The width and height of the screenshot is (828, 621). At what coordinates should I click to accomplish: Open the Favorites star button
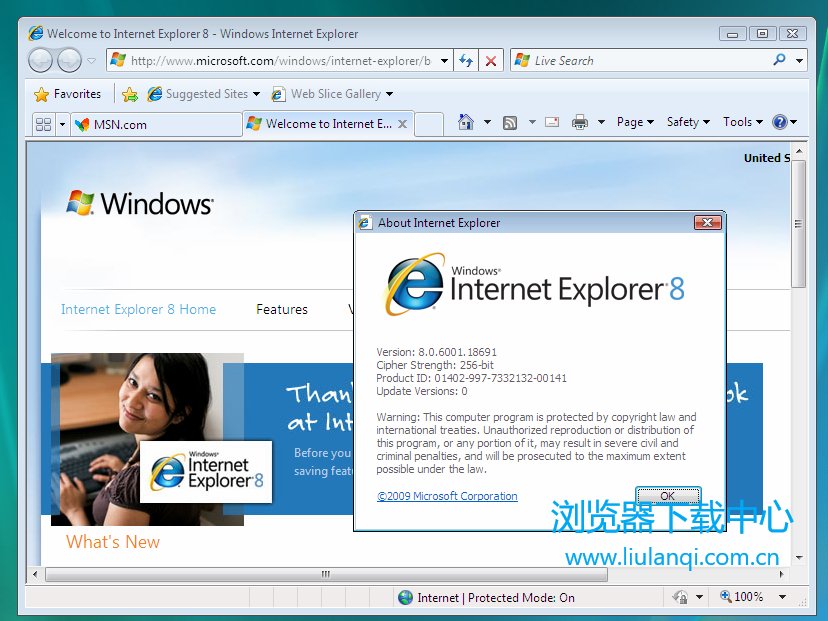point(67,94)
